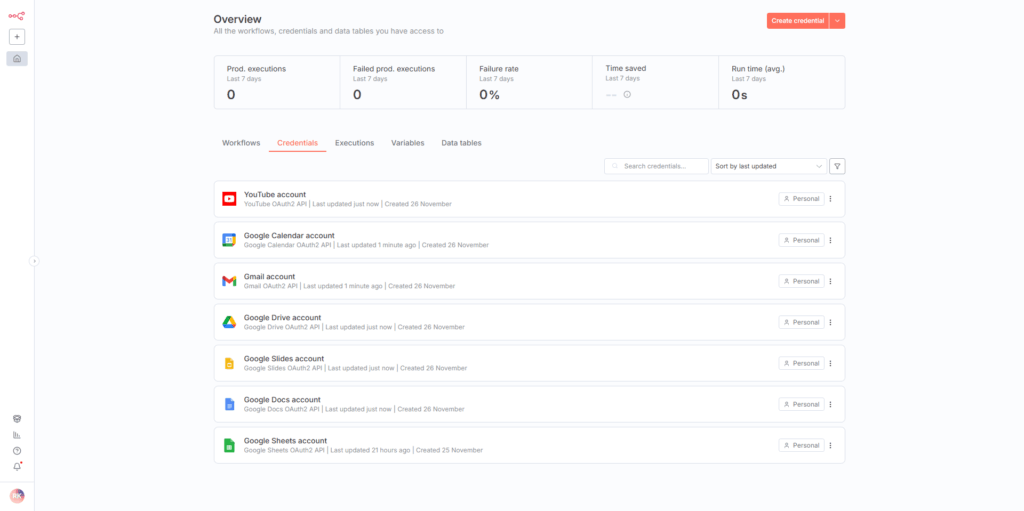Viewport: 1024px width, 511px height.
Task: Expand the Create credential dropdown arrow
Action: pyautogui.click(x=837, y=20)
